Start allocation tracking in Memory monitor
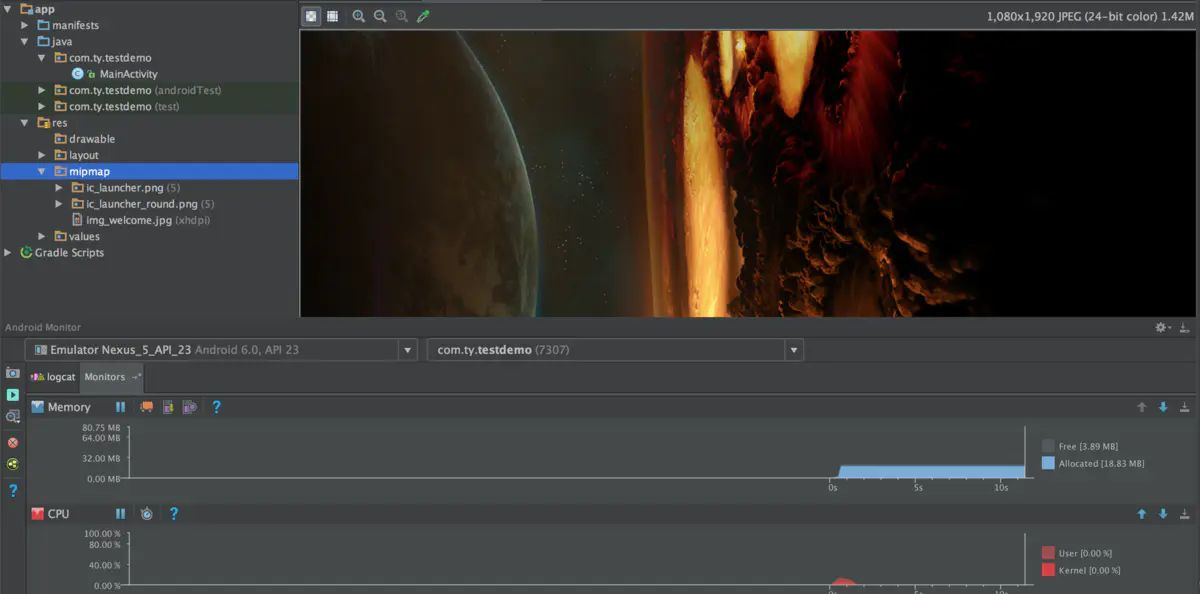This screenshot has width=1200, height=594. (189, 407)
